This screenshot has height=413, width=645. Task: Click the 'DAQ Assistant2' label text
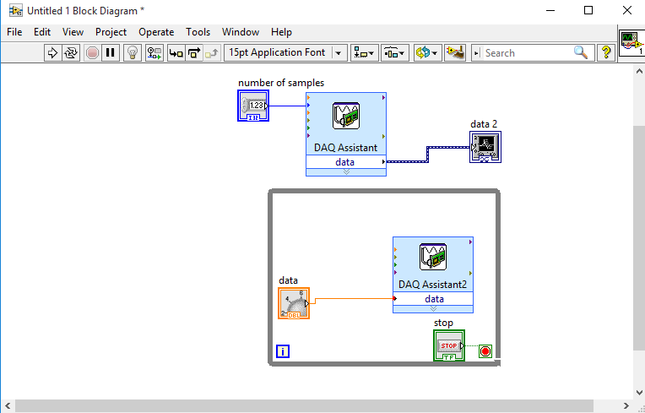[433, 285]
